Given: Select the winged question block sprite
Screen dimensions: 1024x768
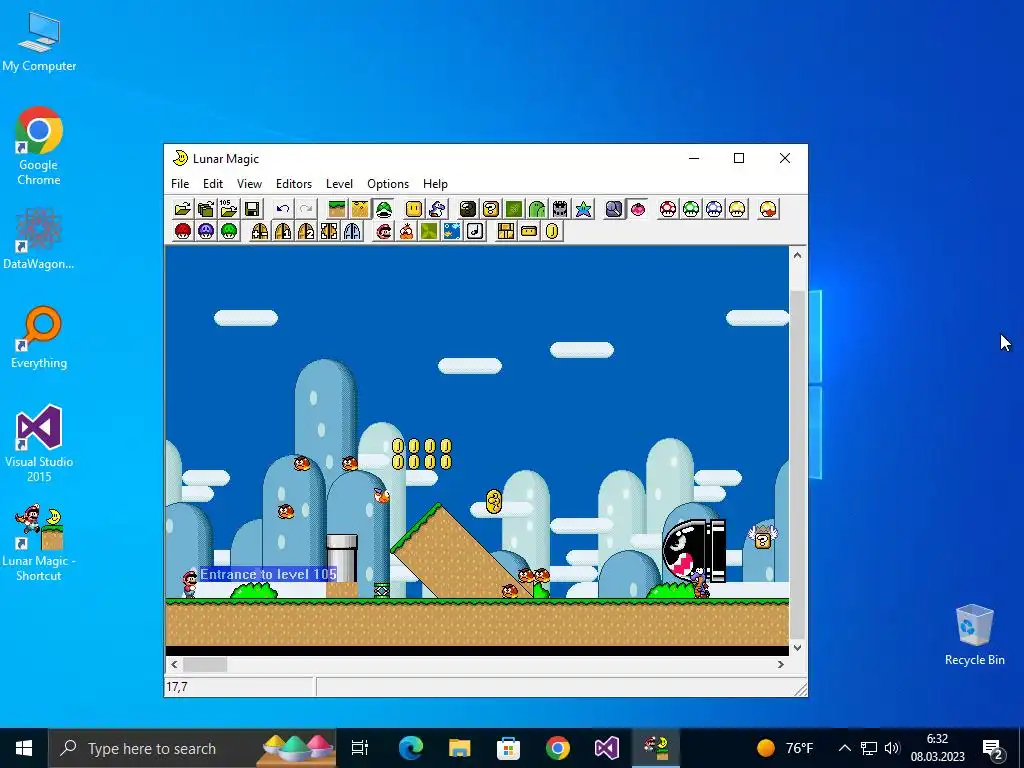Looking at the screenshot, I should (x=762, y=537).
